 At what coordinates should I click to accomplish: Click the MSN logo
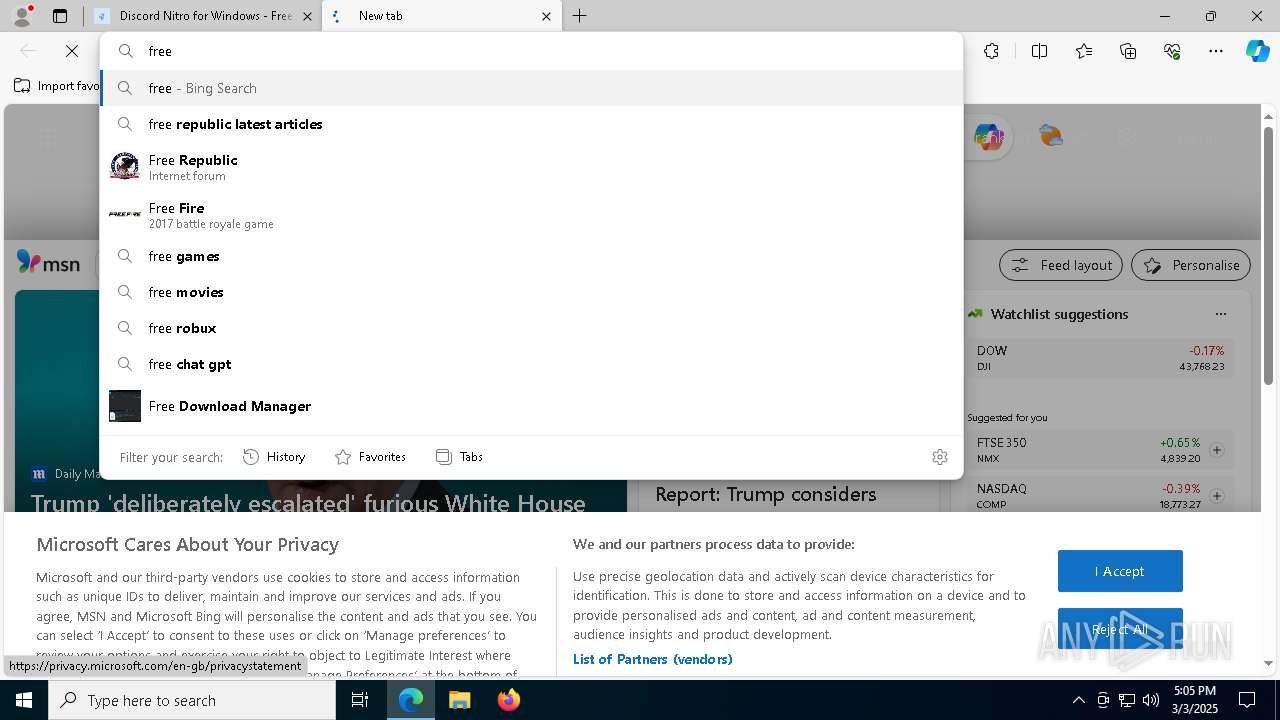point(48,264)
